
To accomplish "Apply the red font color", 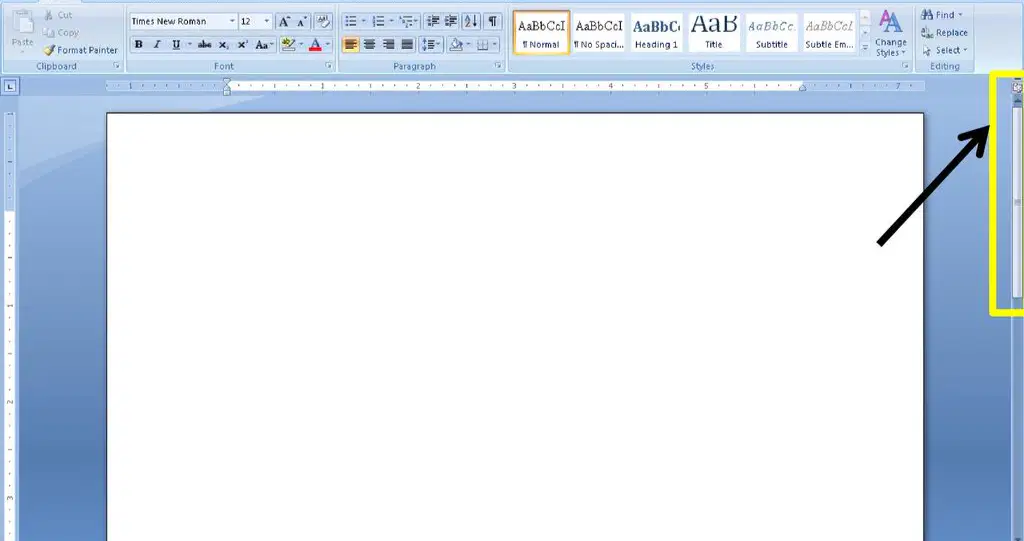I will [x=315, y=44].
